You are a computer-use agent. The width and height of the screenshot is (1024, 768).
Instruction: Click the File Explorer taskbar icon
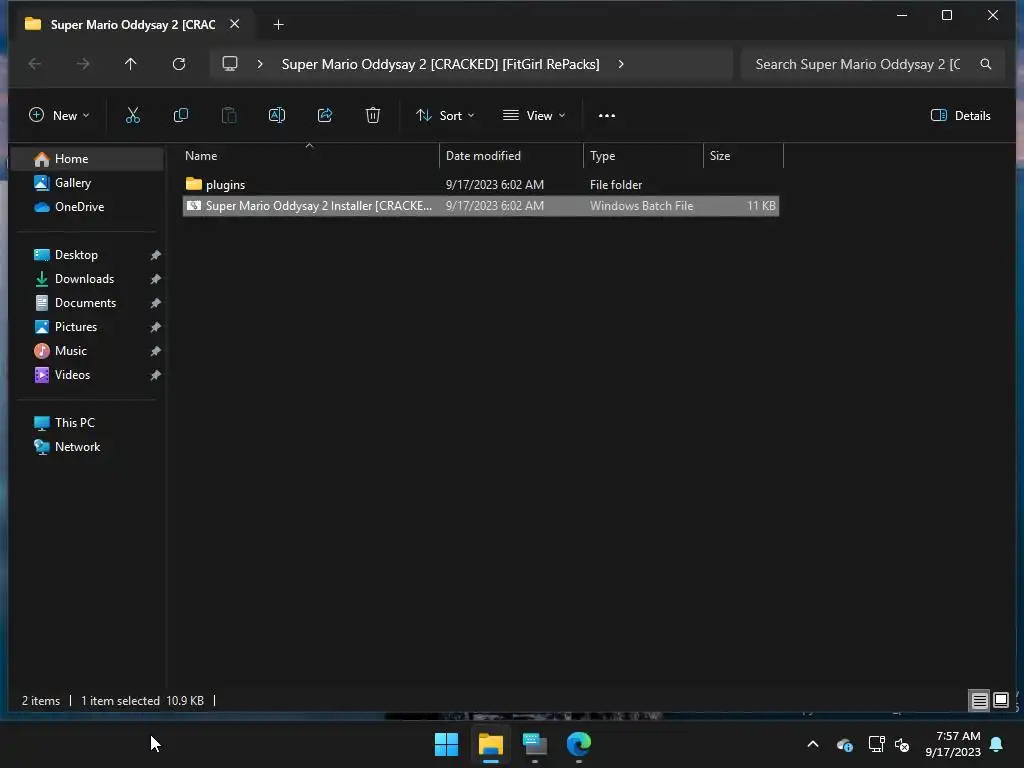point(491,744)
